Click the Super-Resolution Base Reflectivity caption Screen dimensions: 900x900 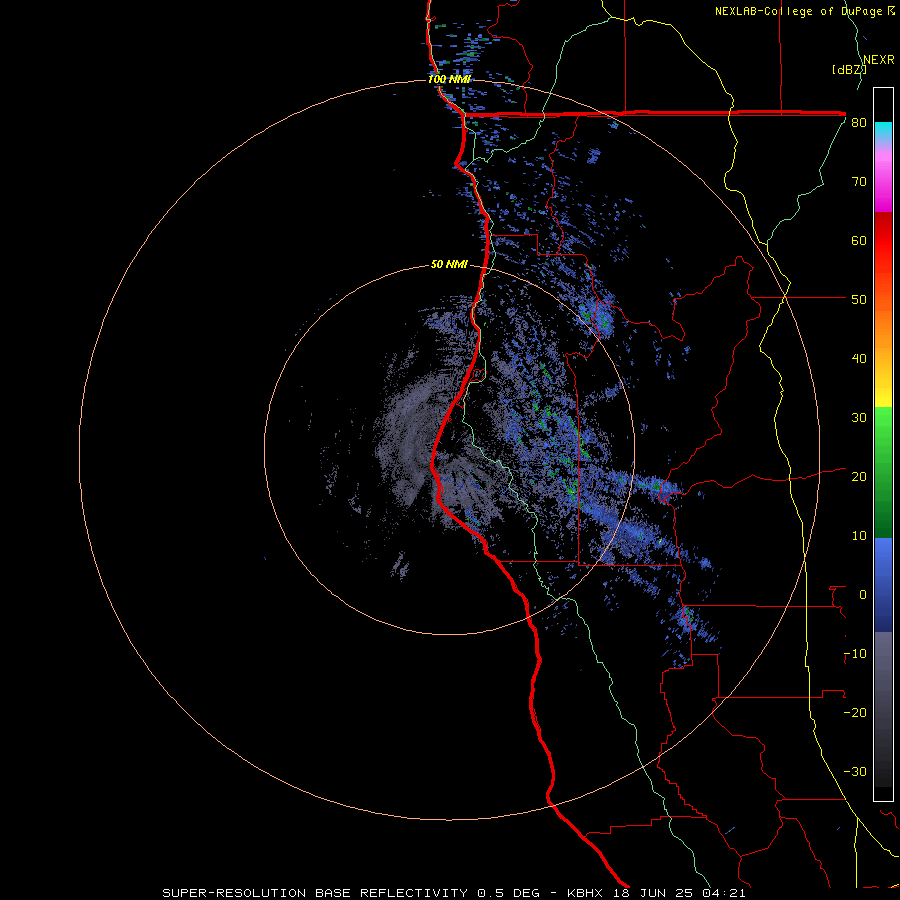click(315, 893)
